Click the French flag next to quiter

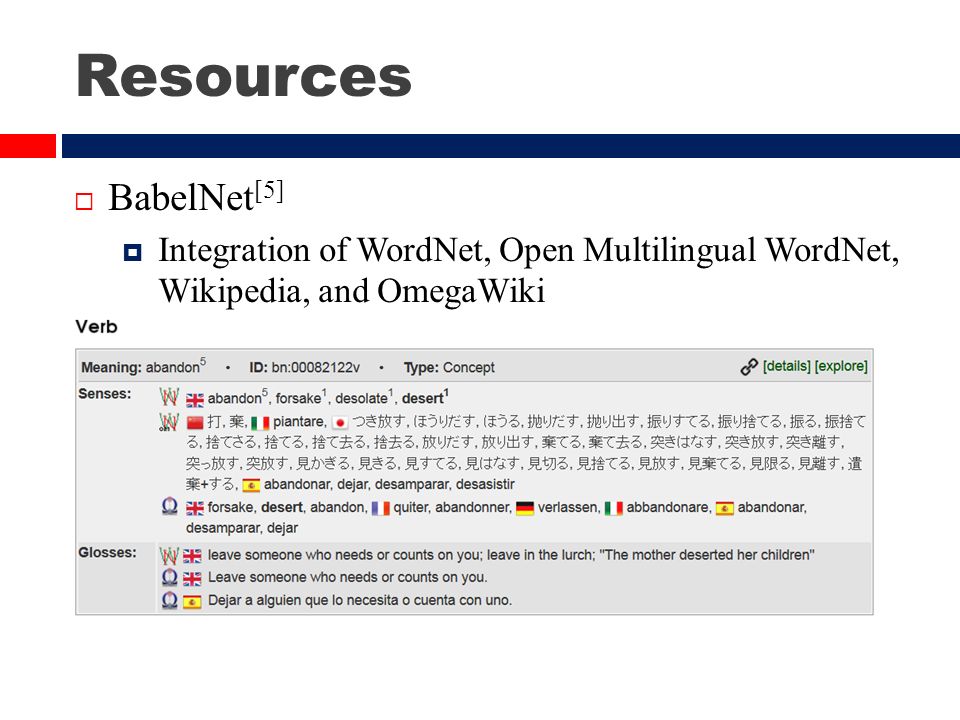tap(381, 508)
